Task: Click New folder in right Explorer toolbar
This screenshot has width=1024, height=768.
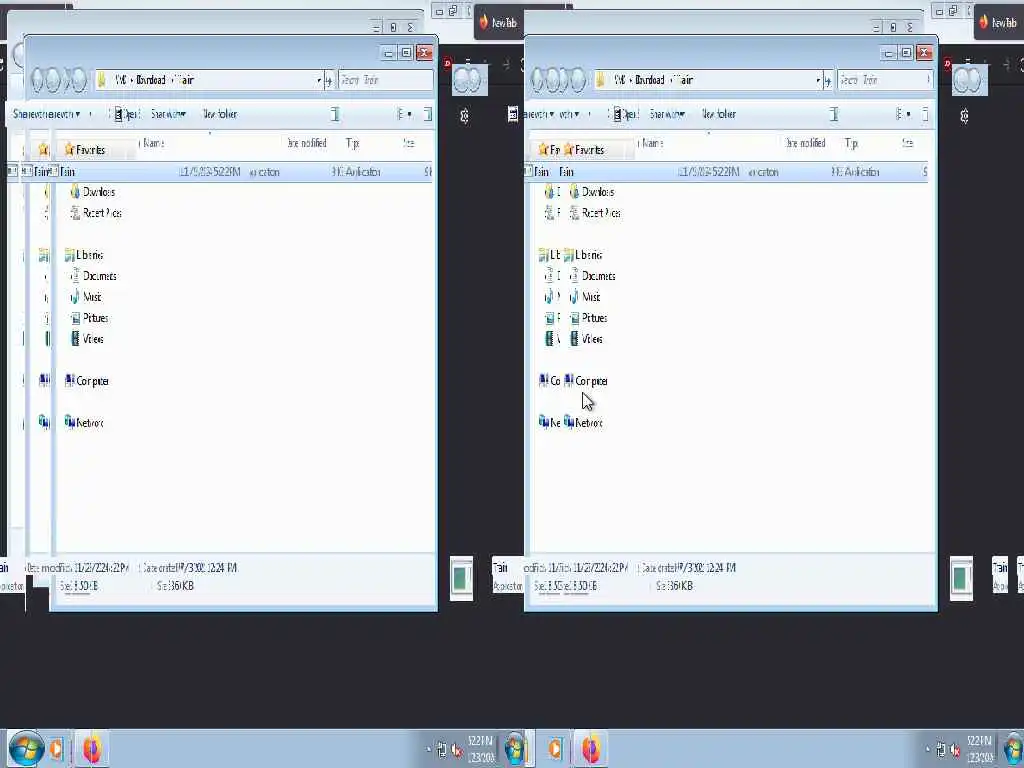Action: (719, 114)
